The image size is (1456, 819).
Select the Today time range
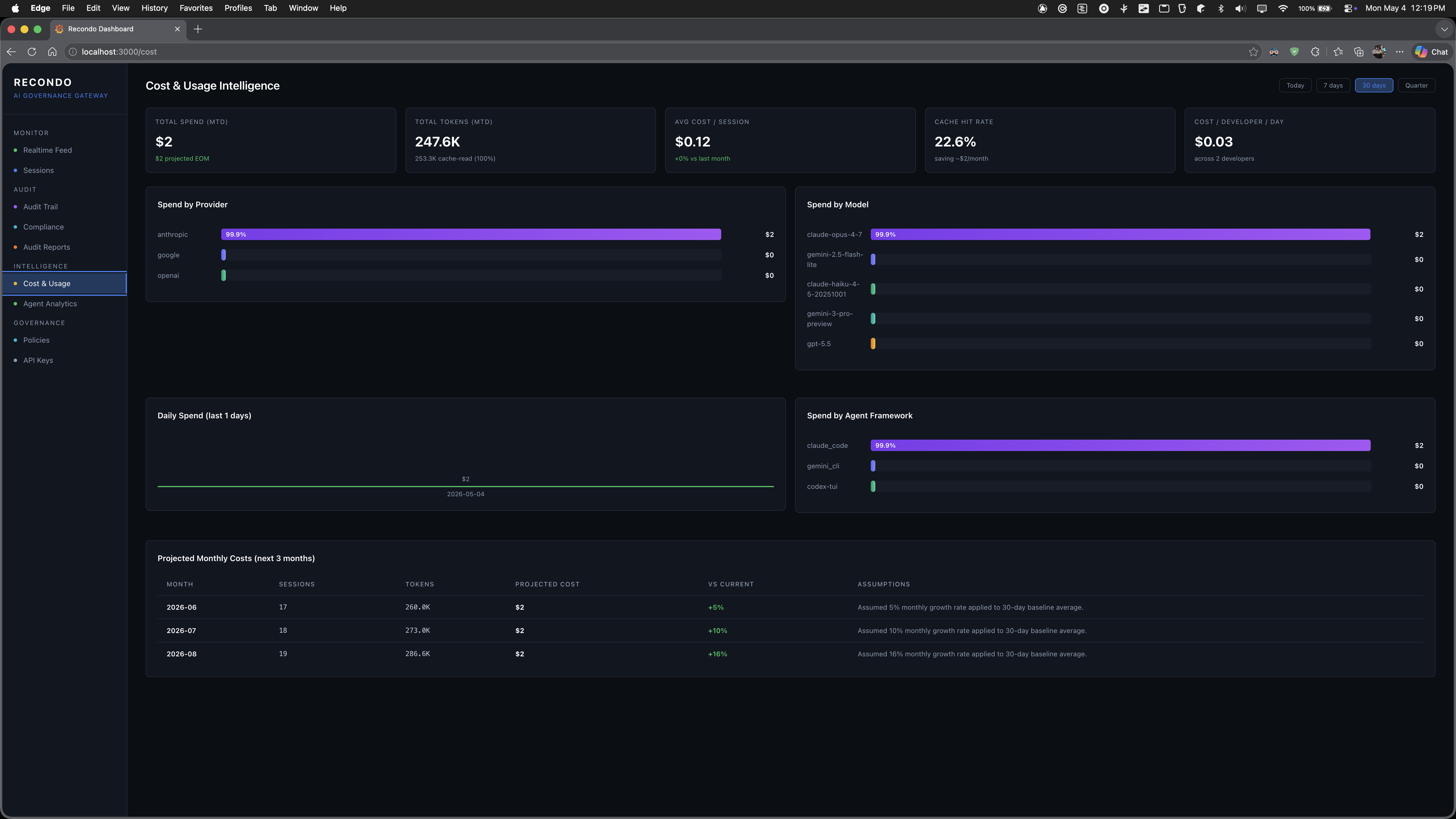click(x=1295, y=85)
